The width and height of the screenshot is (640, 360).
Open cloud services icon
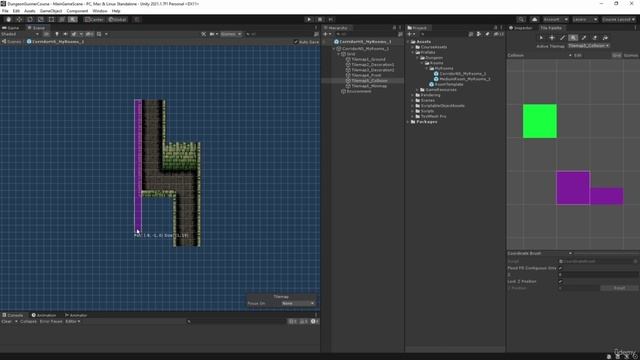534,19
